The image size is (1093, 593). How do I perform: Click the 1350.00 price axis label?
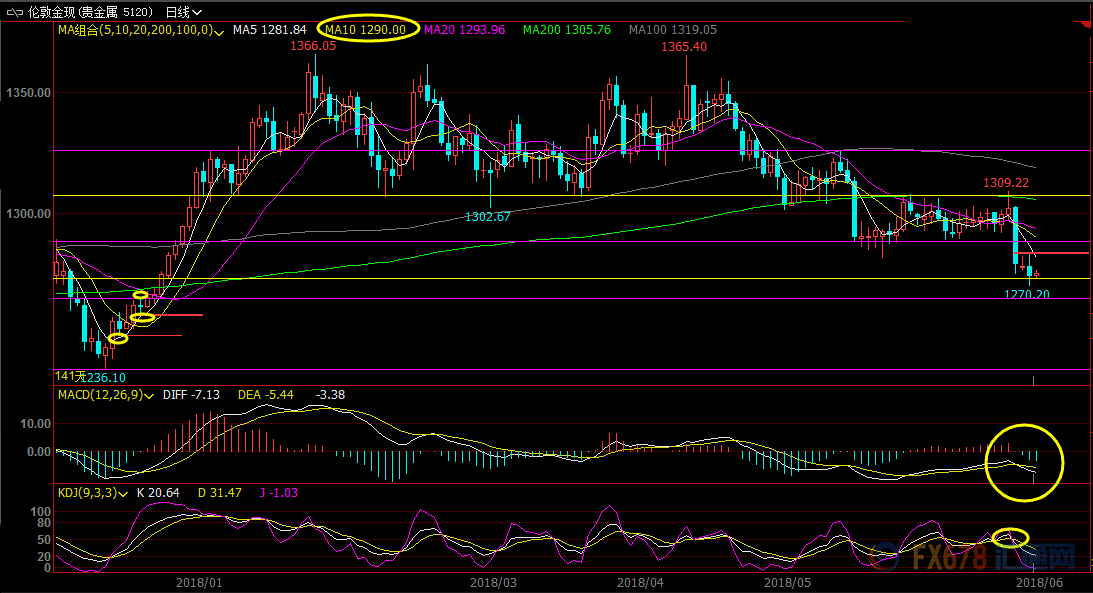coord(29,93)
